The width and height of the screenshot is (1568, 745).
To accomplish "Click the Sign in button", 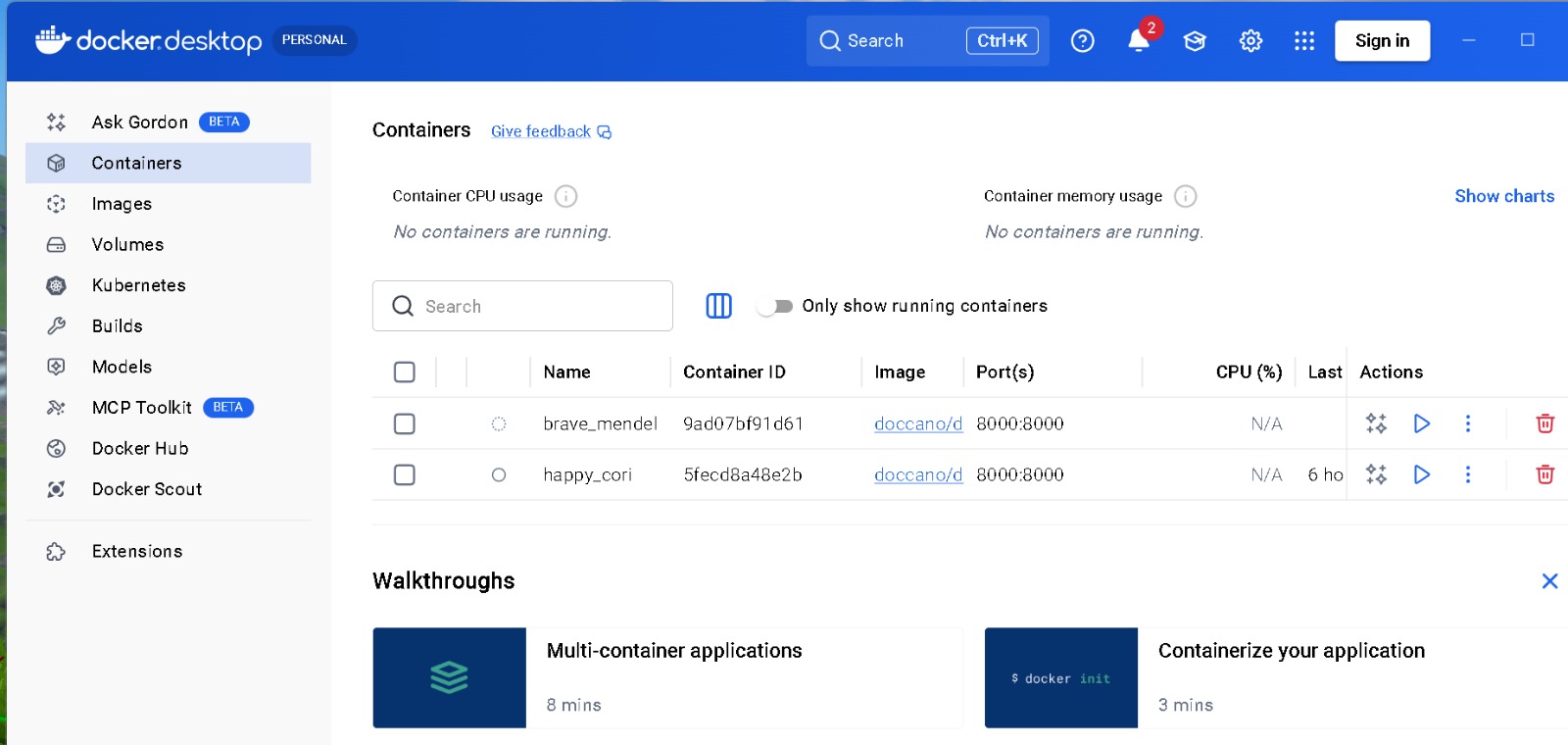I will pyautogui.click(x=1382, y=41).
